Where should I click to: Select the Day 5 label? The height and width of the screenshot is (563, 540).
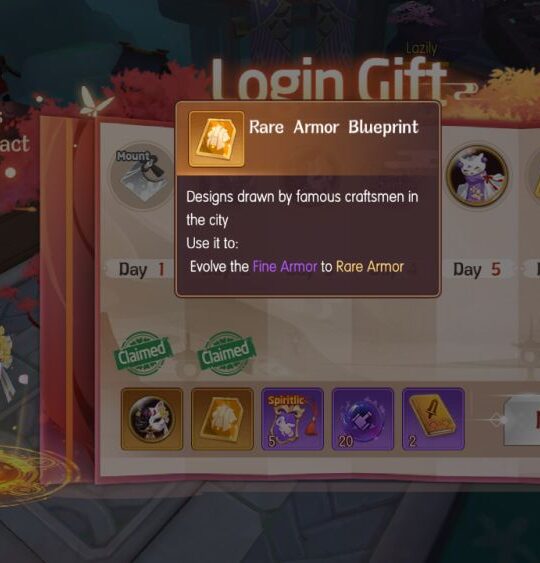(477, 270)
